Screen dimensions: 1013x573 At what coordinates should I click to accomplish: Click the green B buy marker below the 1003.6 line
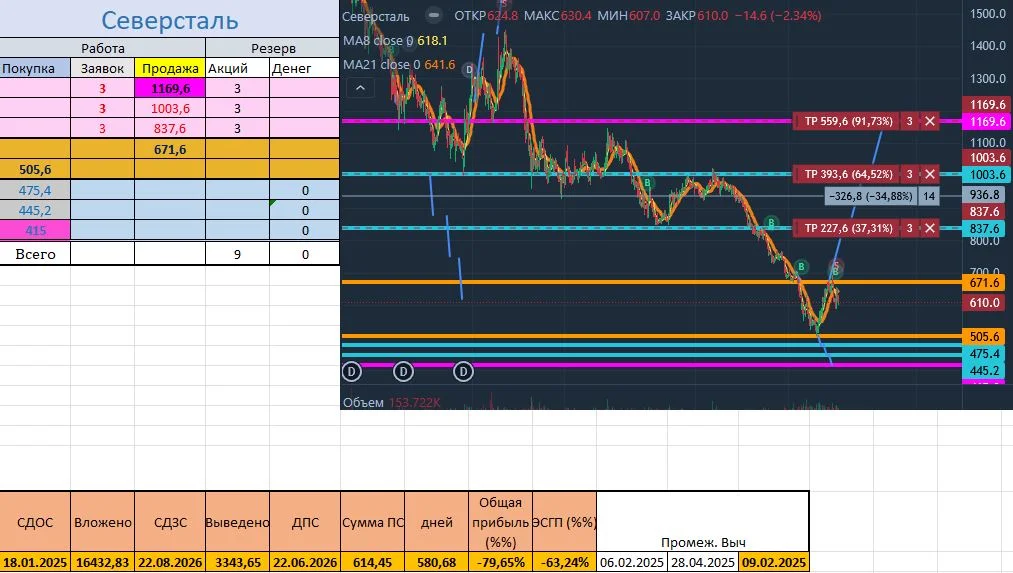click(x=647, y=183)
